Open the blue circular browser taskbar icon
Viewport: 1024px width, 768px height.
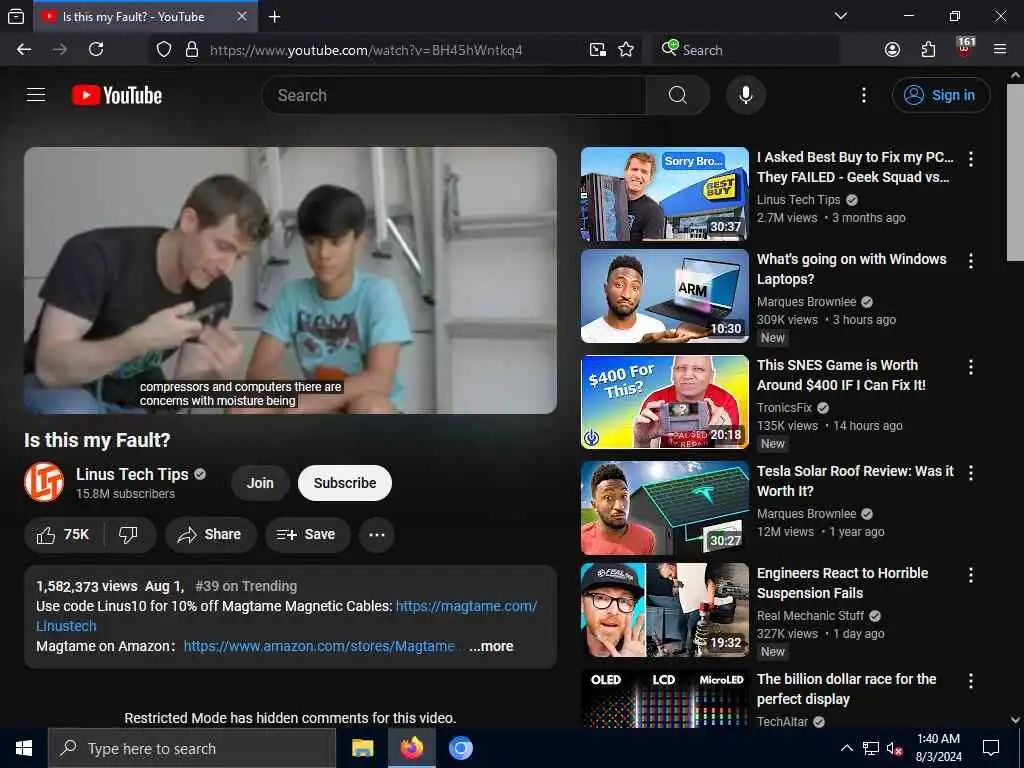(460, 748)
